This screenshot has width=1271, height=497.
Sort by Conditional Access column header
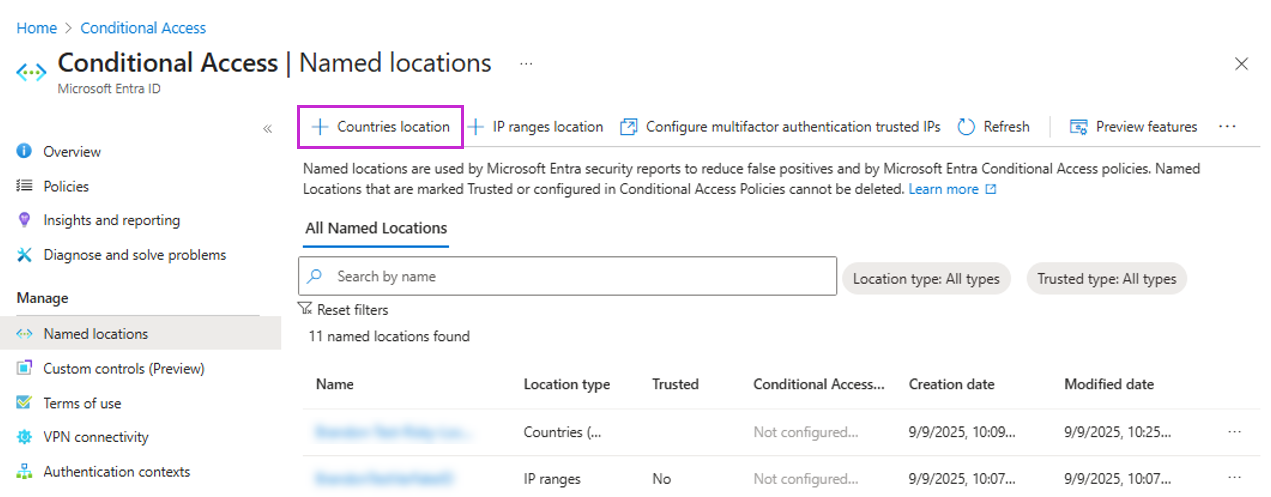819,384
